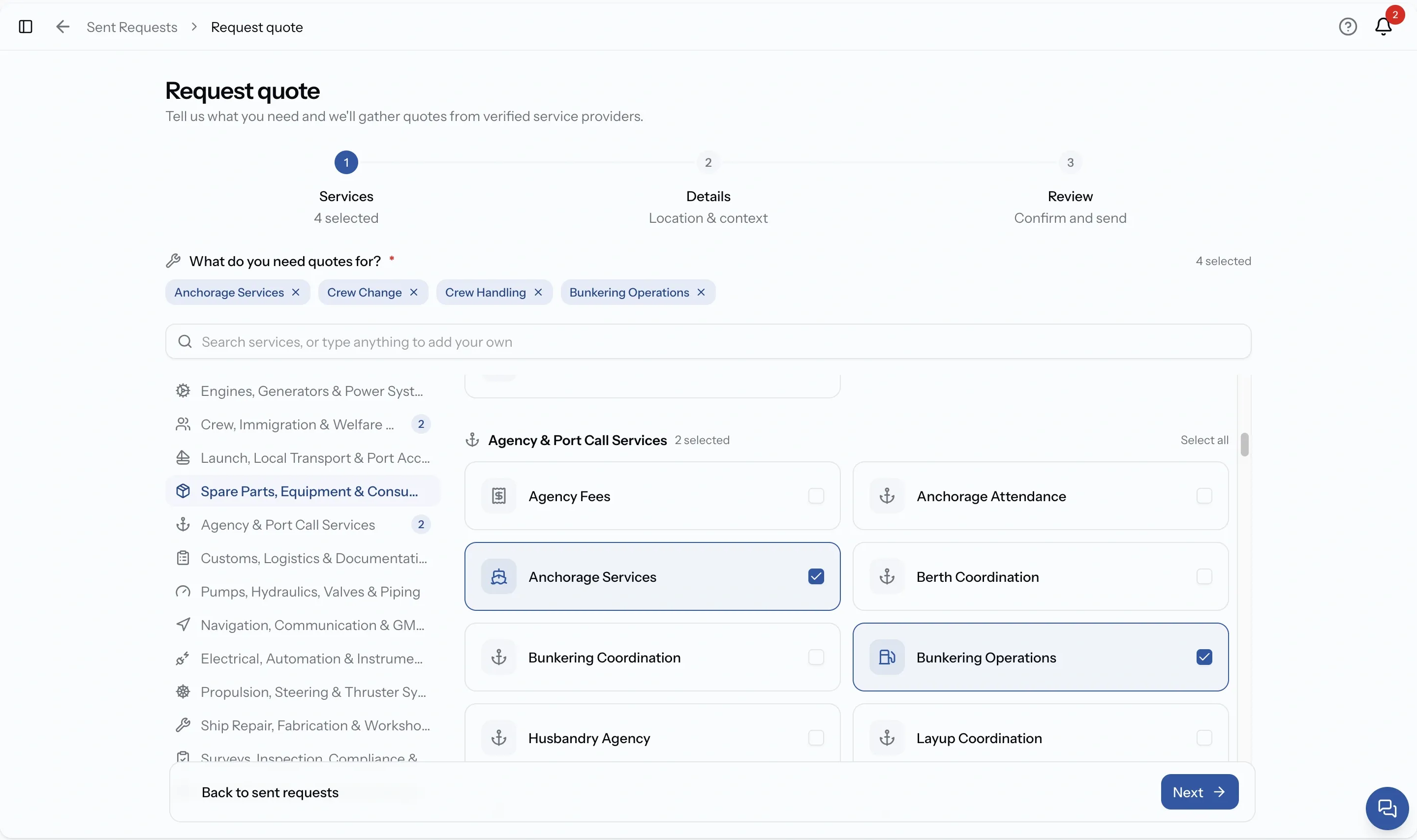The height and width of the screenshot is (840, 1417).
Task: Select Customs, Logistics & Documentation category
Action: click(x=303, y=558)
